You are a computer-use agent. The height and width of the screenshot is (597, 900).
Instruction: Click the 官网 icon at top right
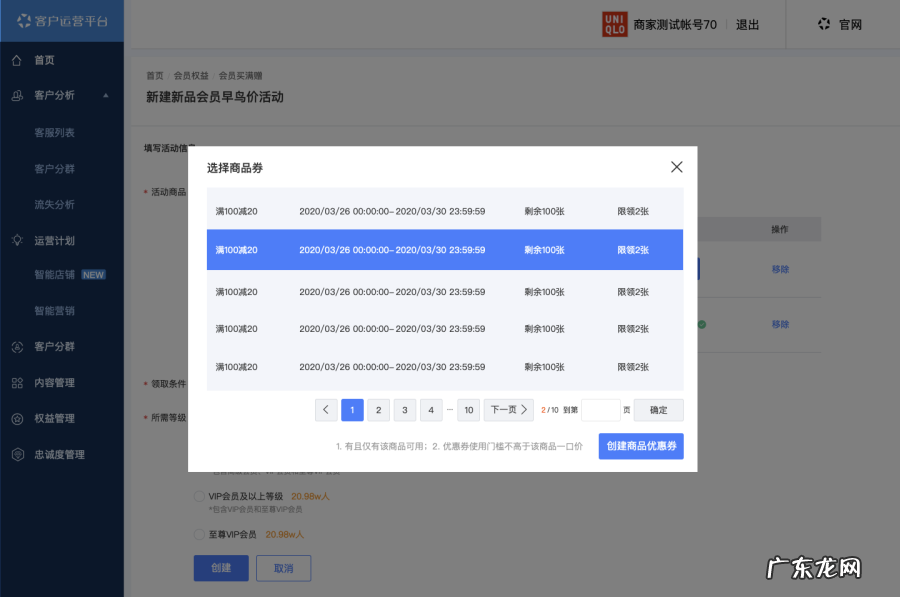tap(824, 24)
